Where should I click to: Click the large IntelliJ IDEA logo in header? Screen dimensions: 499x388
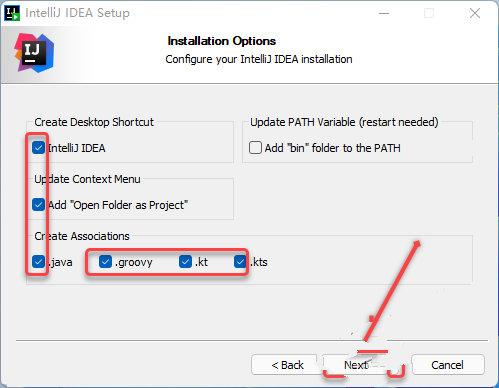tap(34, 53)
